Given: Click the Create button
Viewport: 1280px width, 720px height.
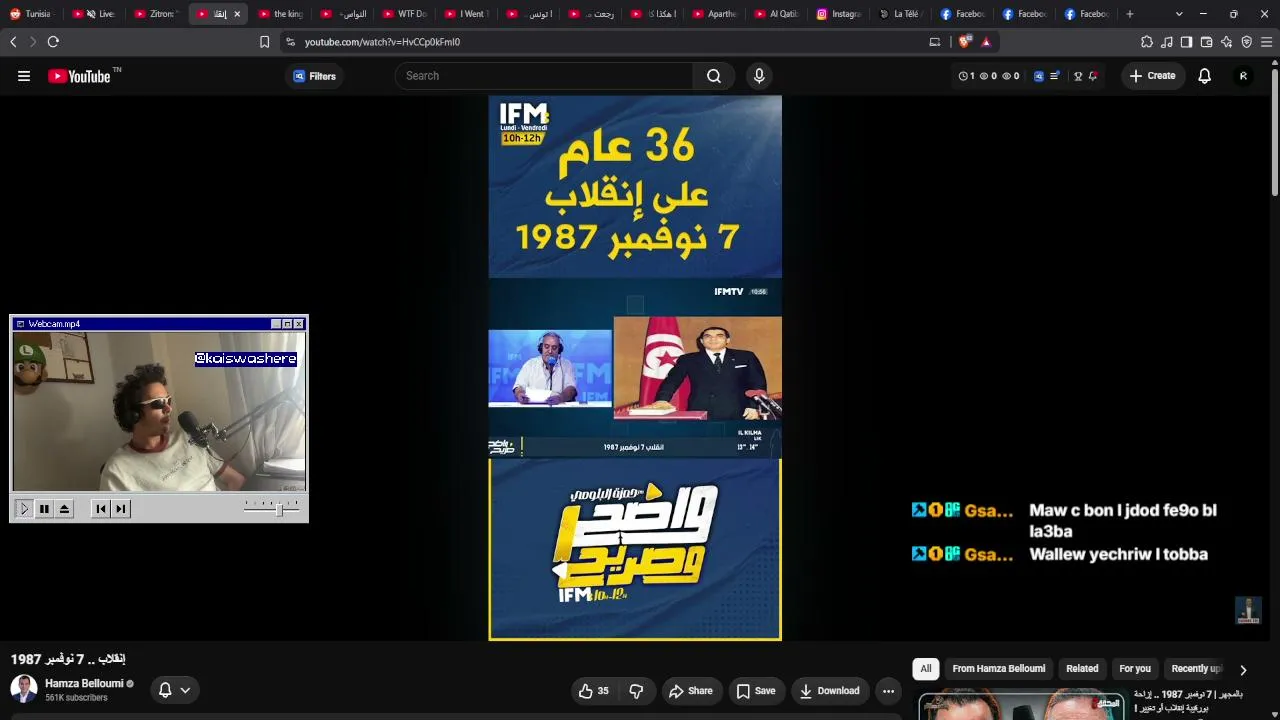Looking at the screenshot, I should (x=1153, y=76).
